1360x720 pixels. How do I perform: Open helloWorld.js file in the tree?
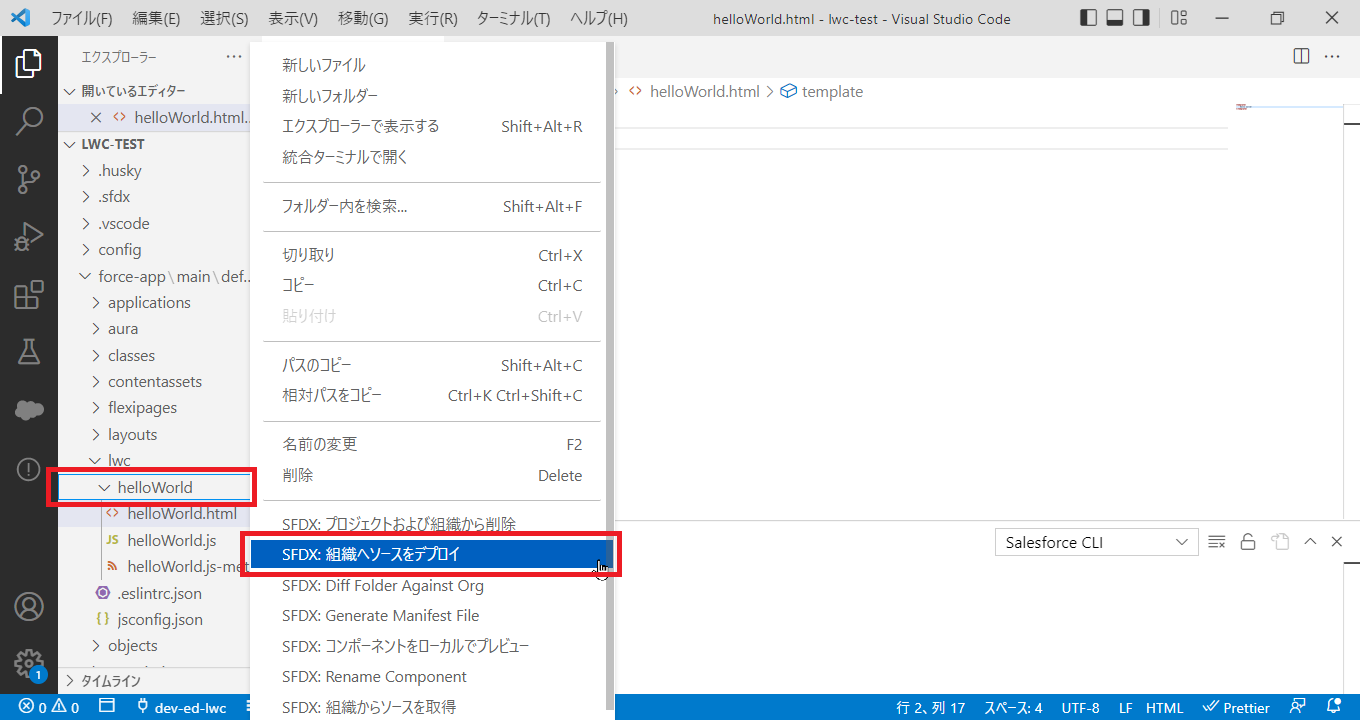[x=172, y=540]
